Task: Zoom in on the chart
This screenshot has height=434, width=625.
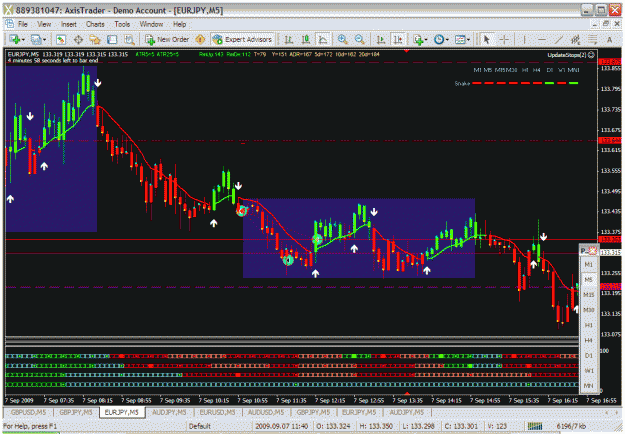Action: [342, 39]
